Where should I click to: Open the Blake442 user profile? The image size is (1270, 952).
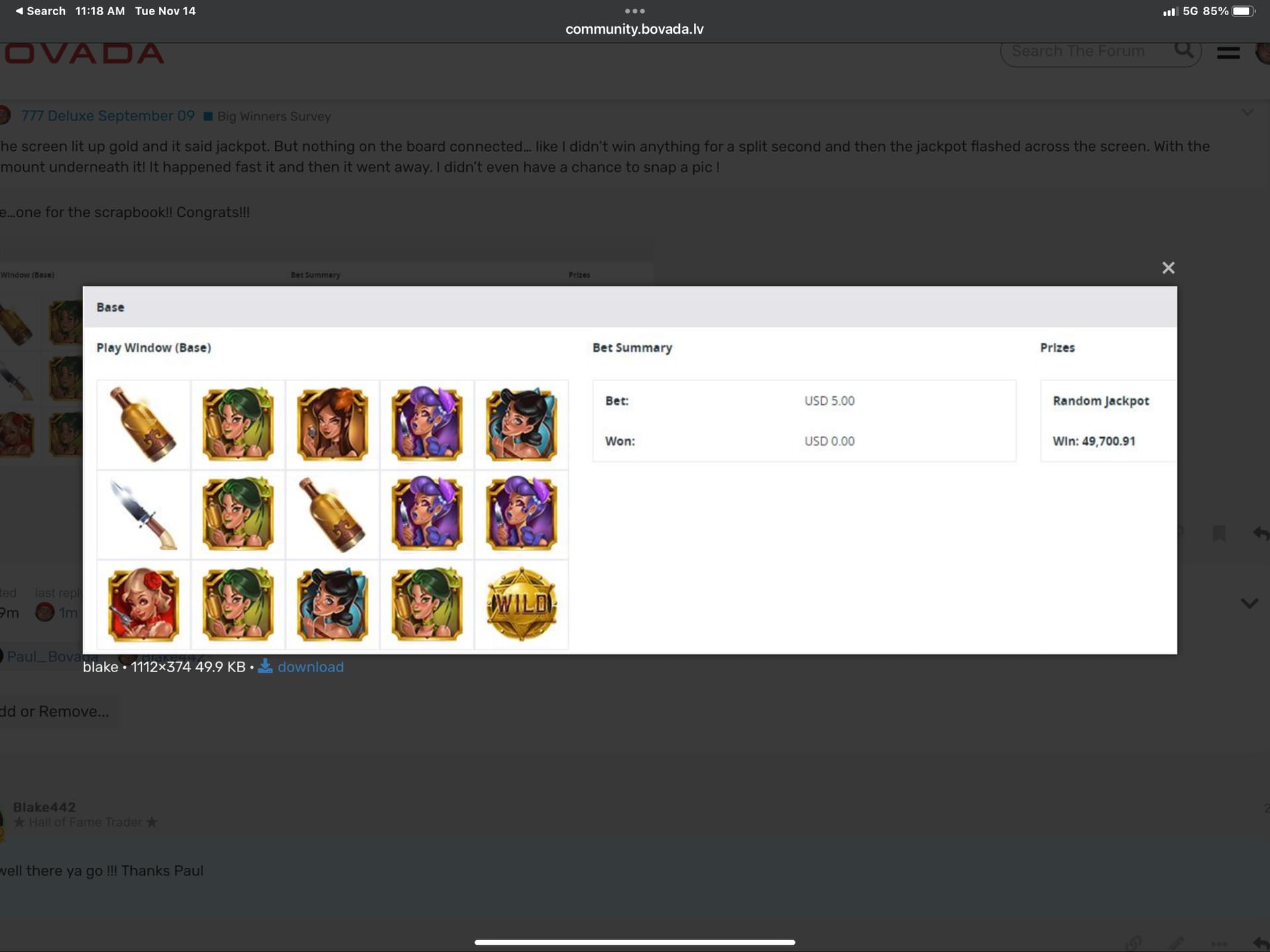[x=44, y=807]
